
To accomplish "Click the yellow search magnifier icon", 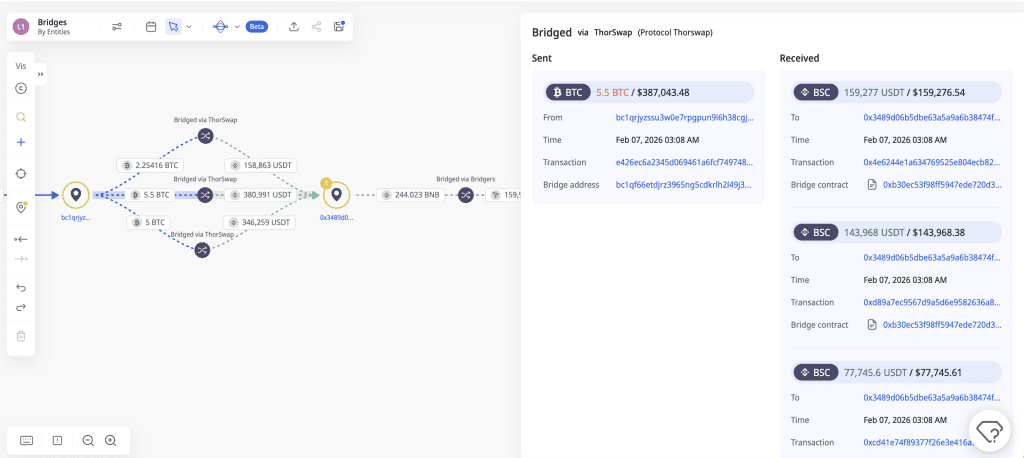I will coord(21,118).
